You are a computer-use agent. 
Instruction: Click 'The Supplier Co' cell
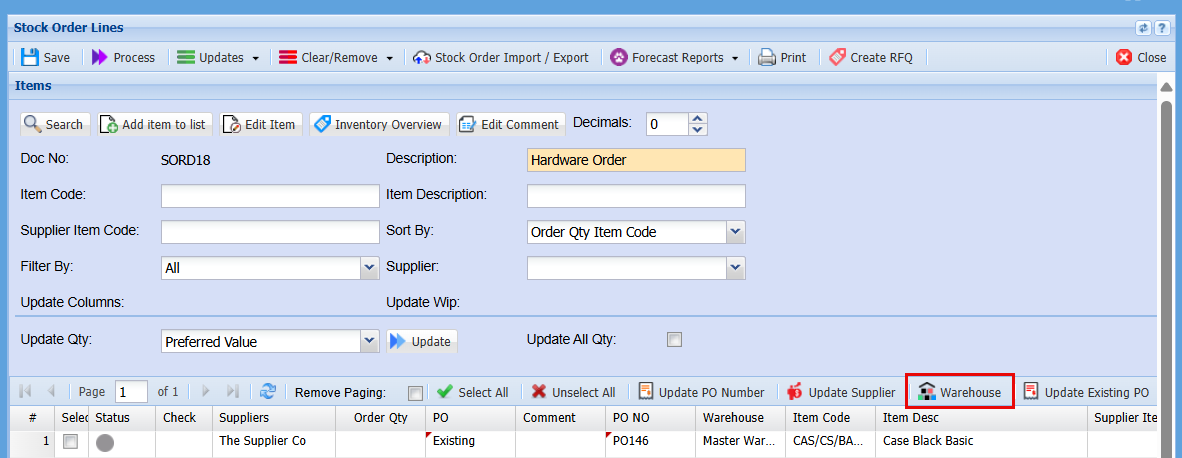coord(274,441)
